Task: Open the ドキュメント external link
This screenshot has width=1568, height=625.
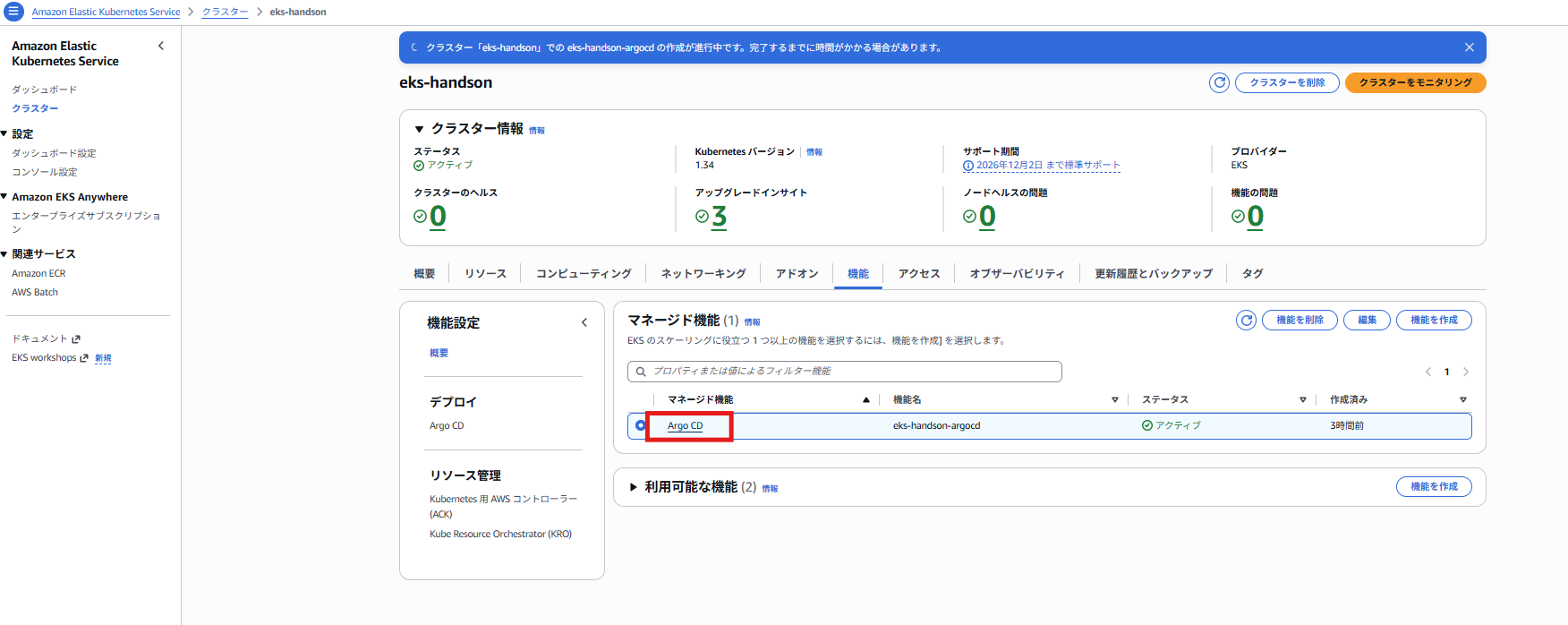Action: click(46, 338)
